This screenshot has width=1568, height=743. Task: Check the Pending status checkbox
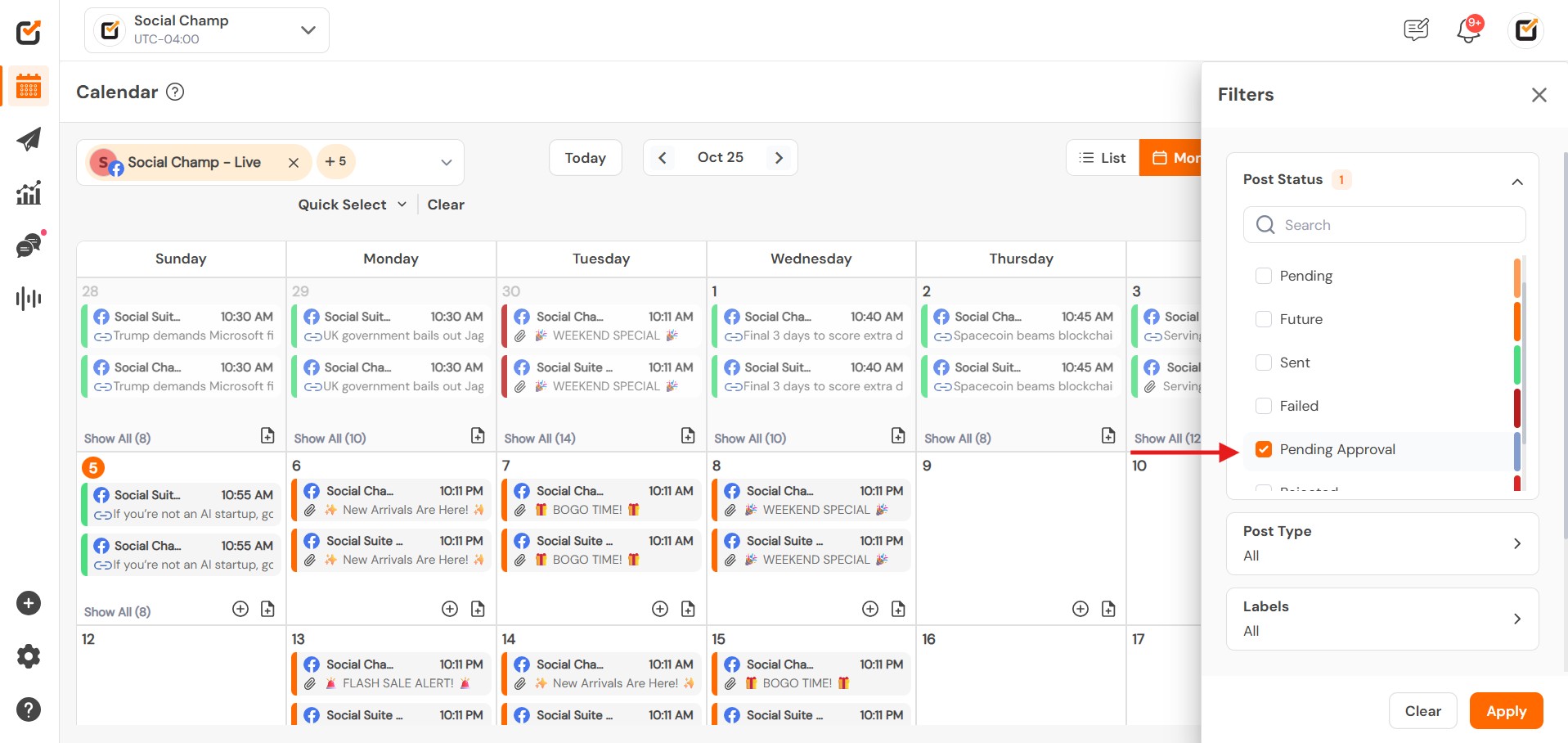(x=1264, y=276)
